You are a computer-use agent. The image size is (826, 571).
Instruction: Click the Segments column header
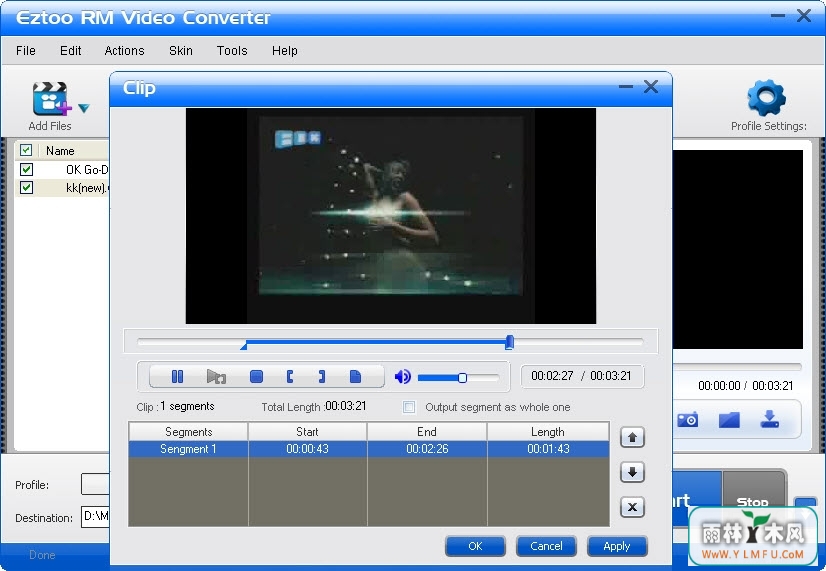pyautogui.click(x=188, y=432)
